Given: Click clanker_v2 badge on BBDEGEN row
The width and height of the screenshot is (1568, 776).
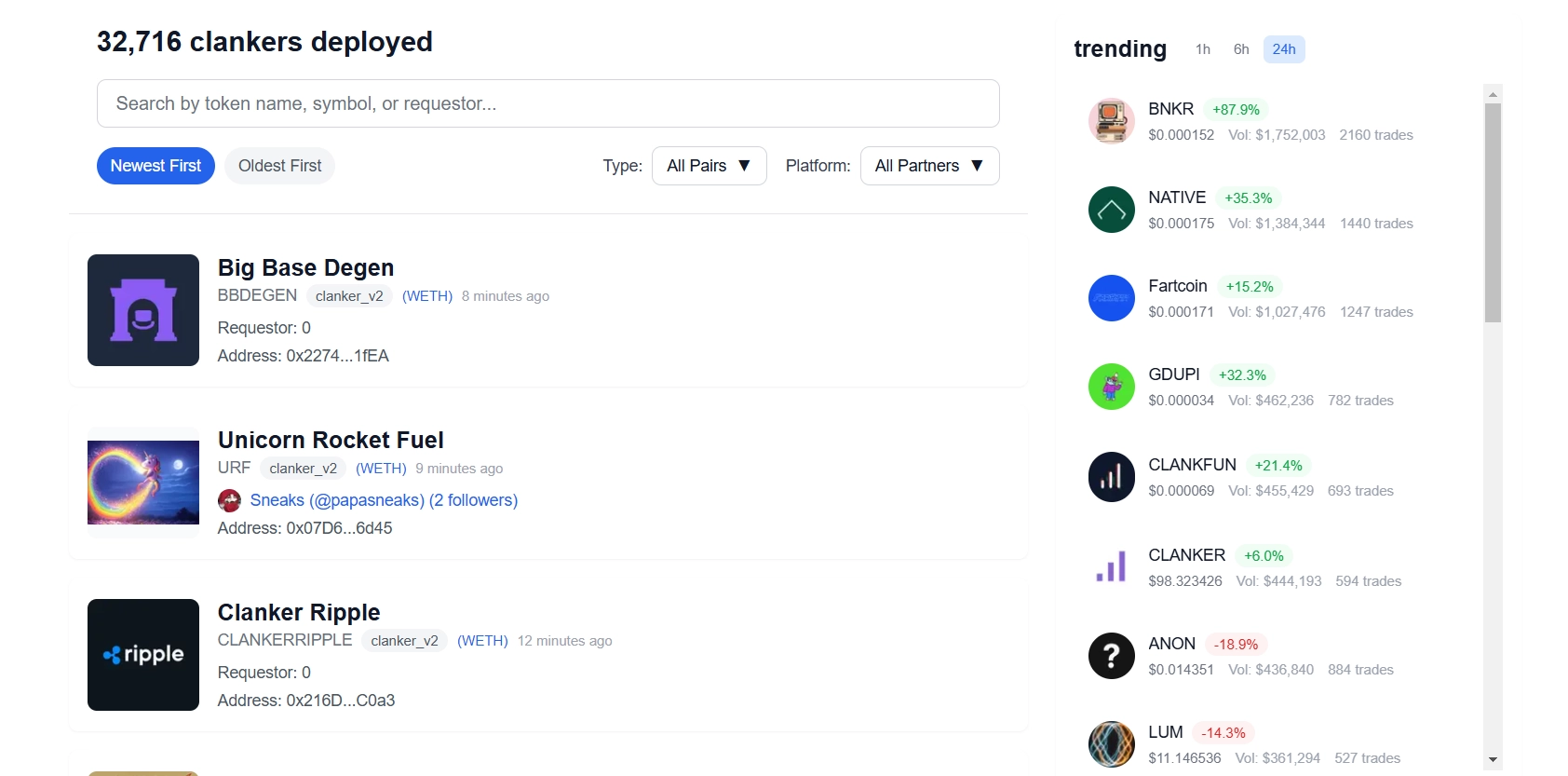Looking at the screenshot, I should 349,296.
